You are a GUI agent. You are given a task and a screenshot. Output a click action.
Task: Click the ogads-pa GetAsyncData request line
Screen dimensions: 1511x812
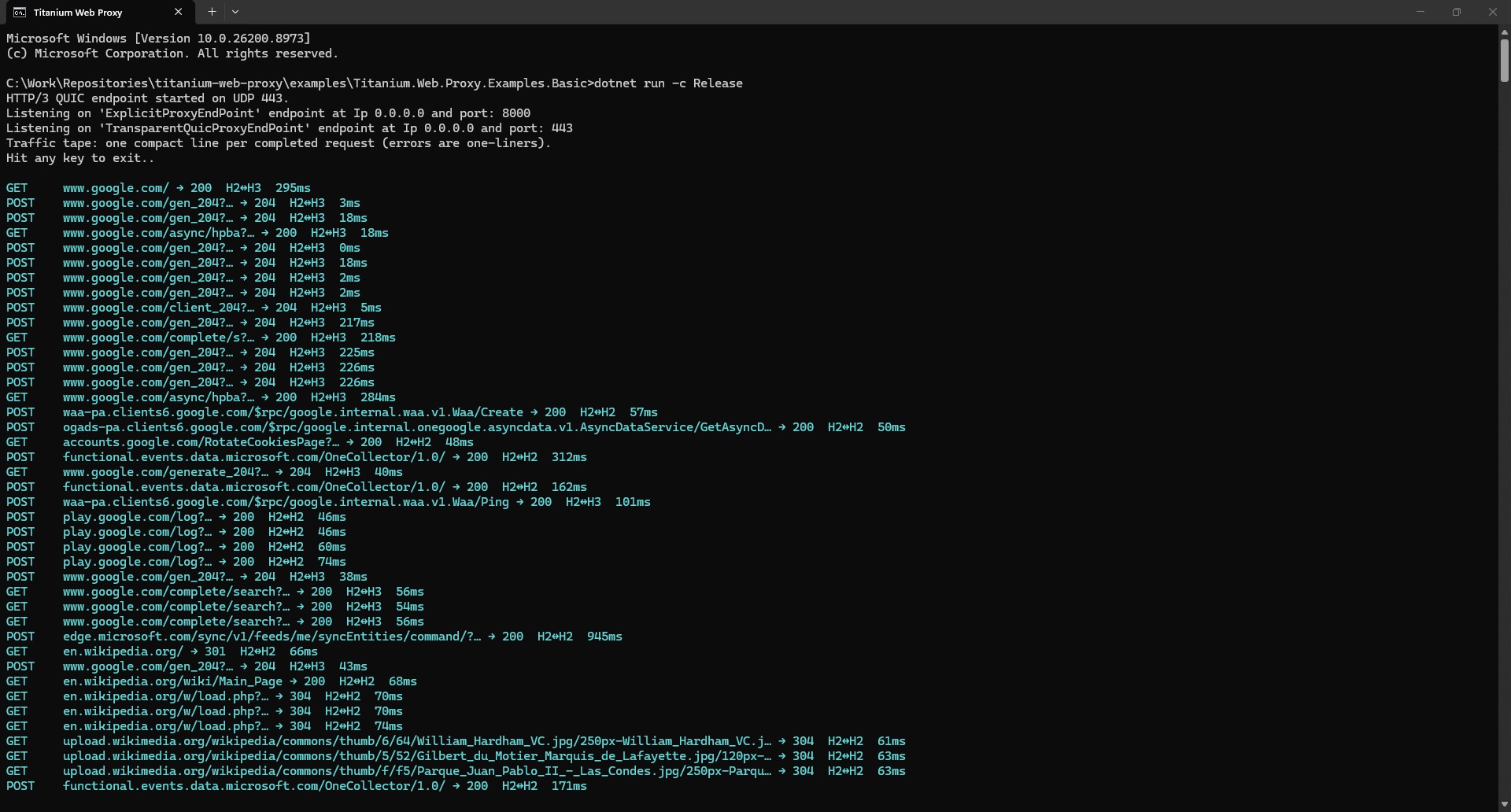coord(456,427)
